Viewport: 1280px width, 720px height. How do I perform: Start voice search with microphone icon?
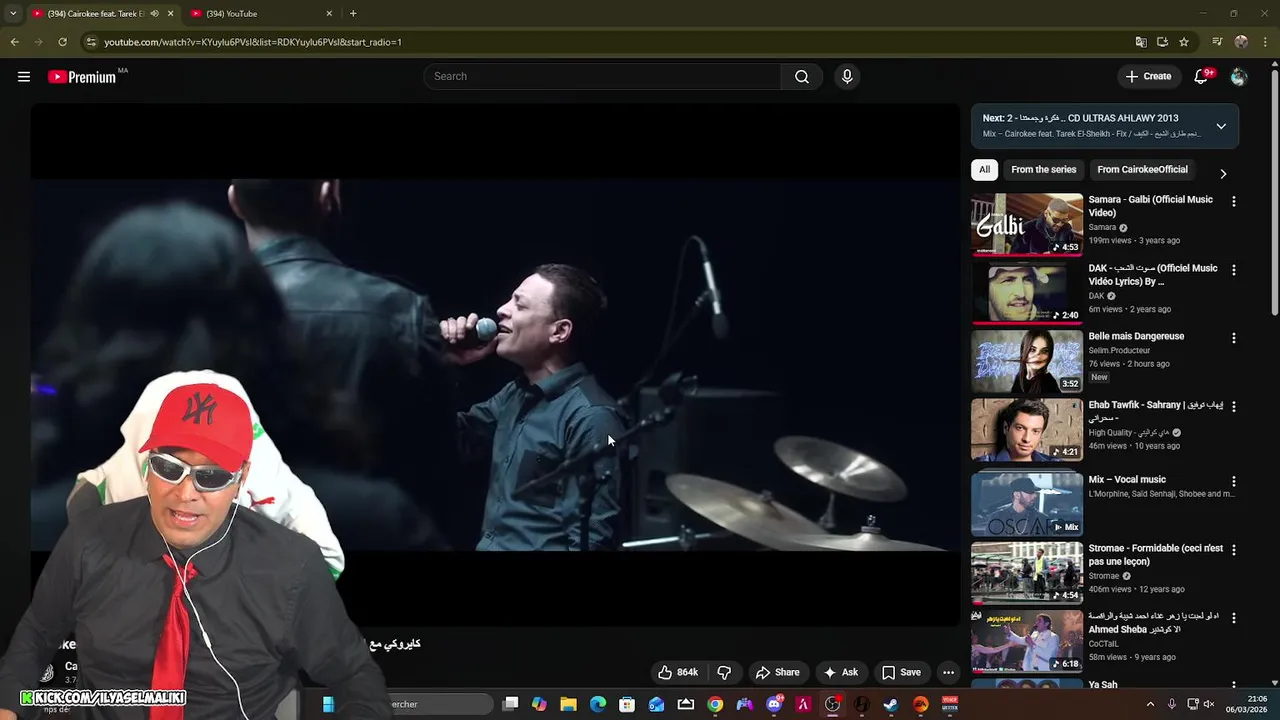tap(847, 77)
